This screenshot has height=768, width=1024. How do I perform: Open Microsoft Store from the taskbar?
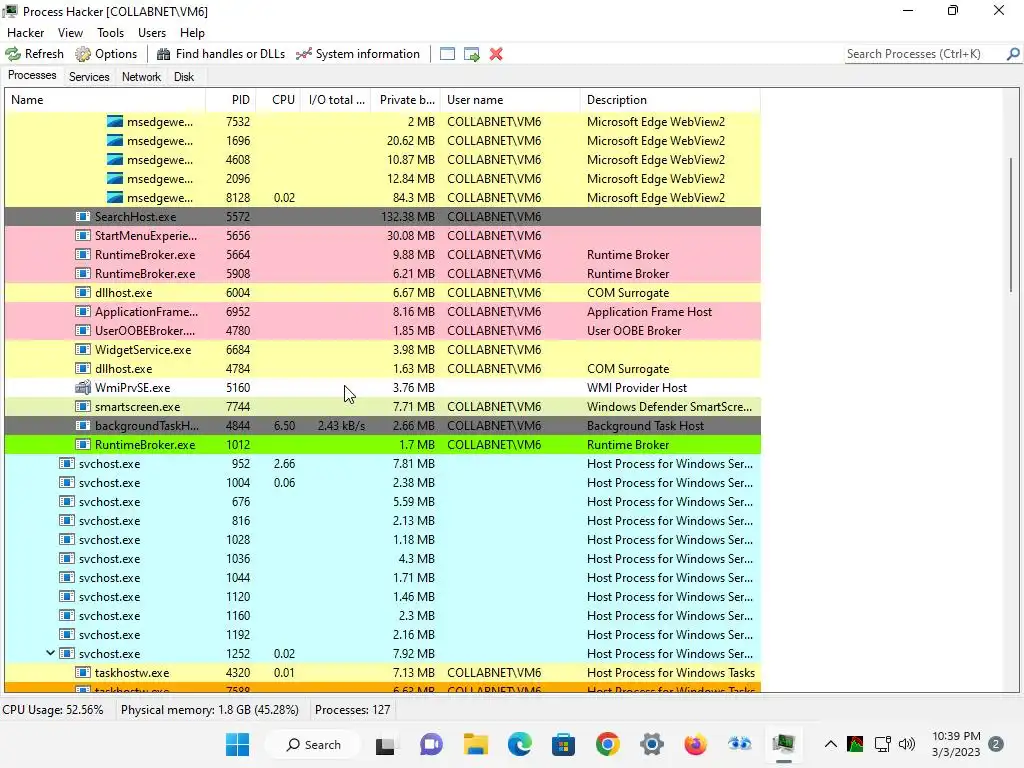pos(564,744)
